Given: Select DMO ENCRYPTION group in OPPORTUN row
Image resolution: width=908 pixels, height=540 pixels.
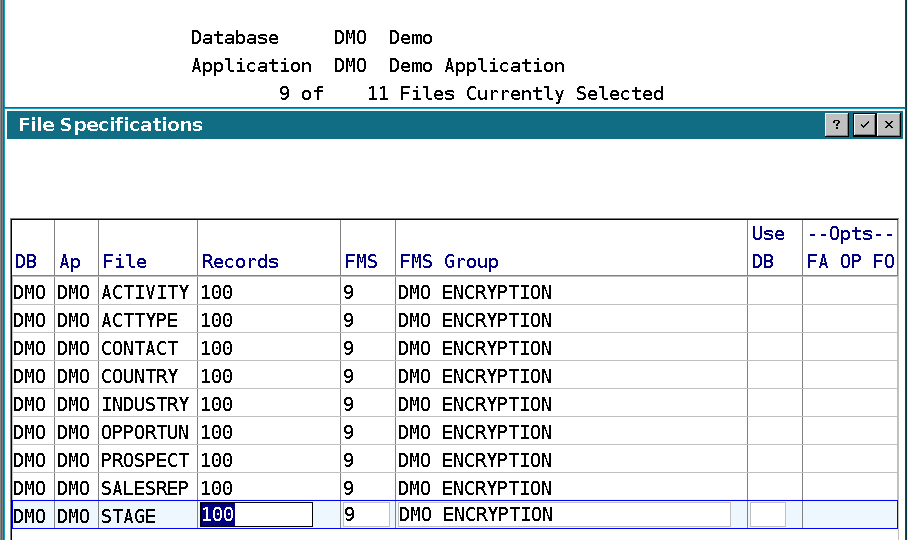Looking at the screenshot, I should pos(475,432).
